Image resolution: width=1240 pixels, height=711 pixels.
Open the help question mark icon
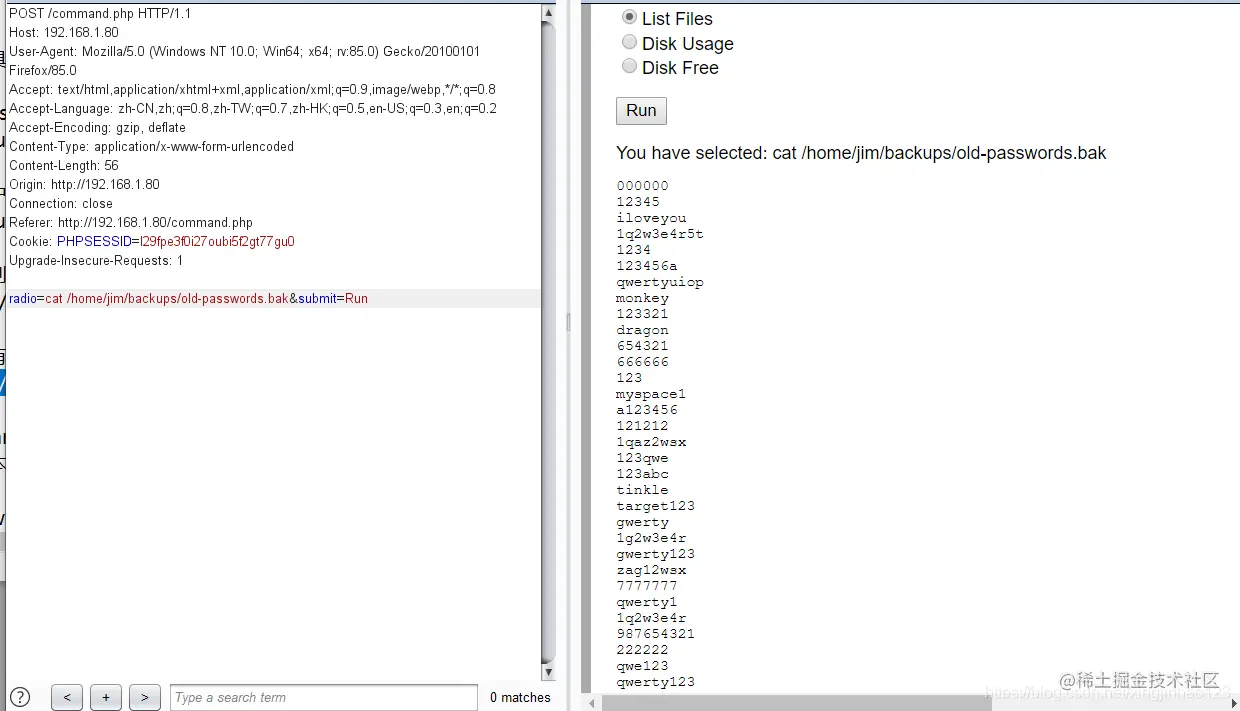pos(20,697)
